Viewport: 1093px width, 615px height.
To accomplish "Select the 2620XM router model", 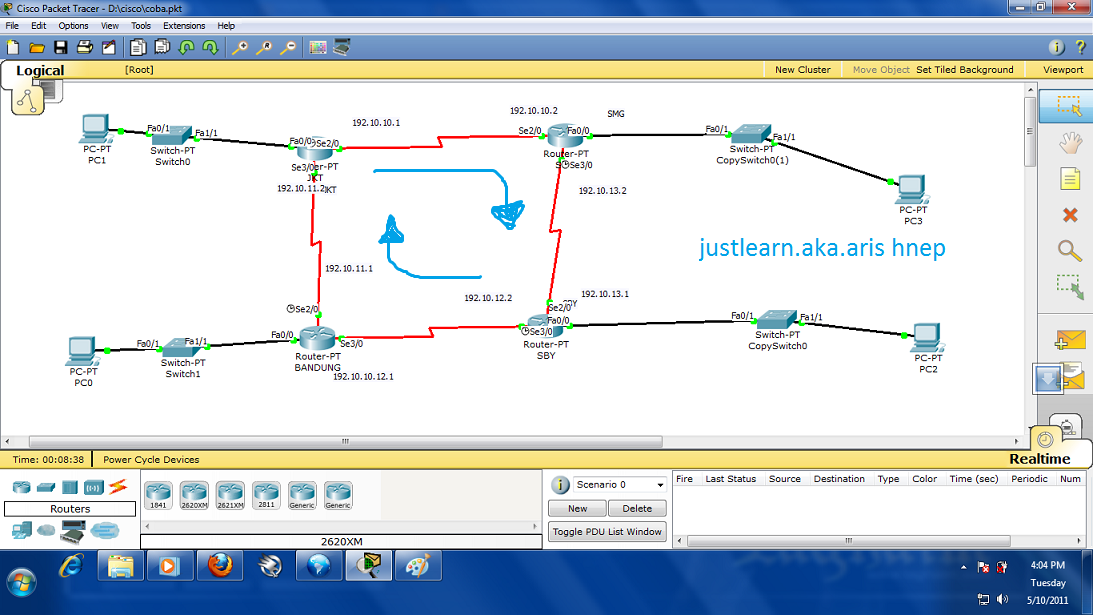I will [194, 493].
